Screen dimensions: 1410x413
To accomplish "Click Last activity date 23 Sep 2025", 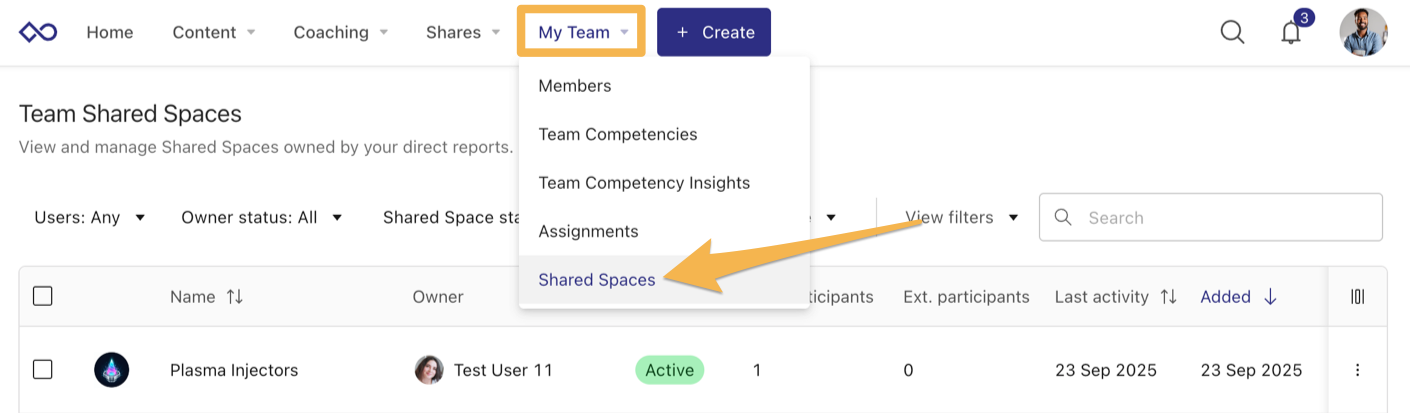I will [x=1106, y=370].
